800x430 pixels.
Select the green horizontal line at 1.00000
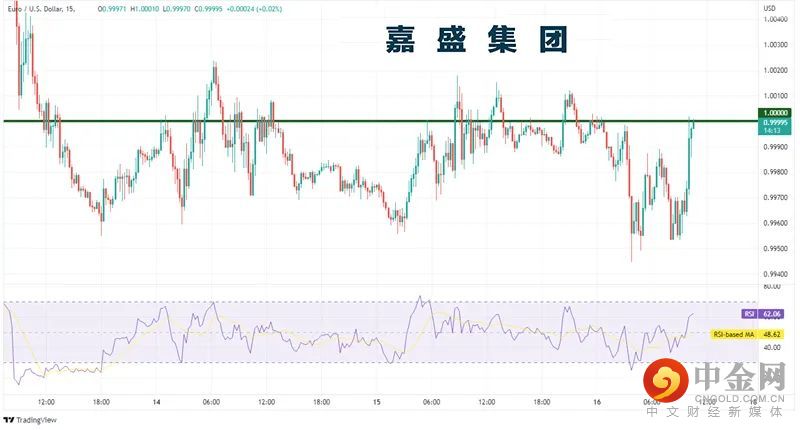tap(380, 121)
